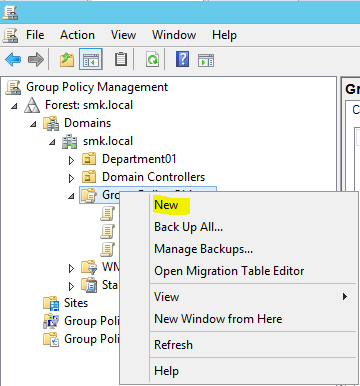Viewport: 360px width, 386px height.
Task: Expand the Starter GPOs node
Action: (71, 286)
